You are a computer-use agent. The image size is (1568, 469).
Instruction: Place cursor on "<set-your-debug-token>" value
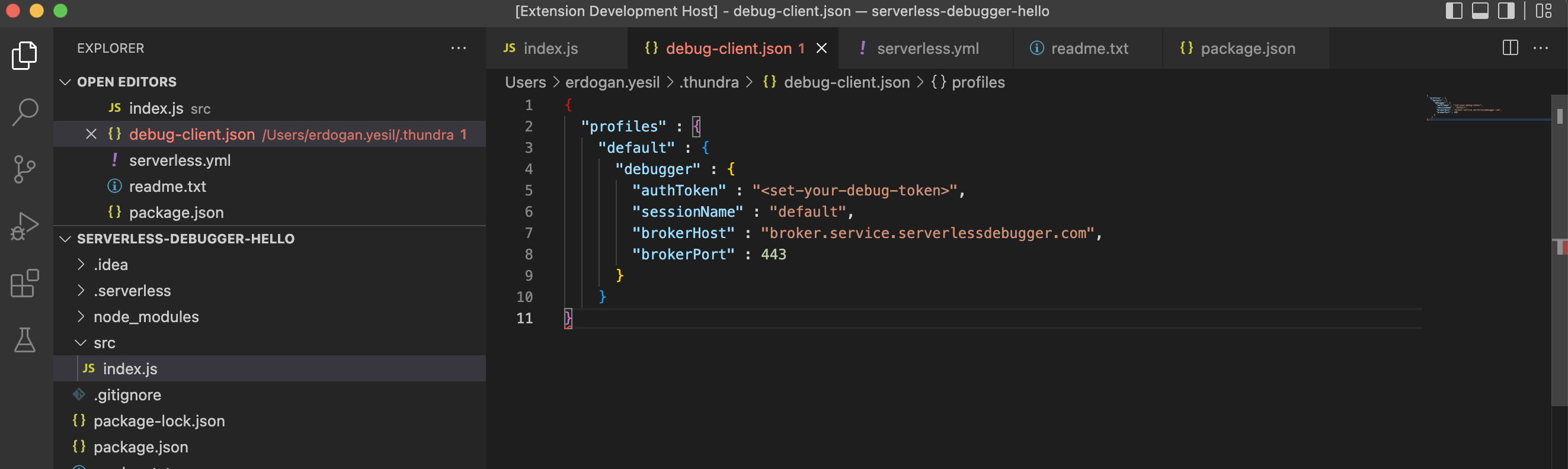(855, 191)
